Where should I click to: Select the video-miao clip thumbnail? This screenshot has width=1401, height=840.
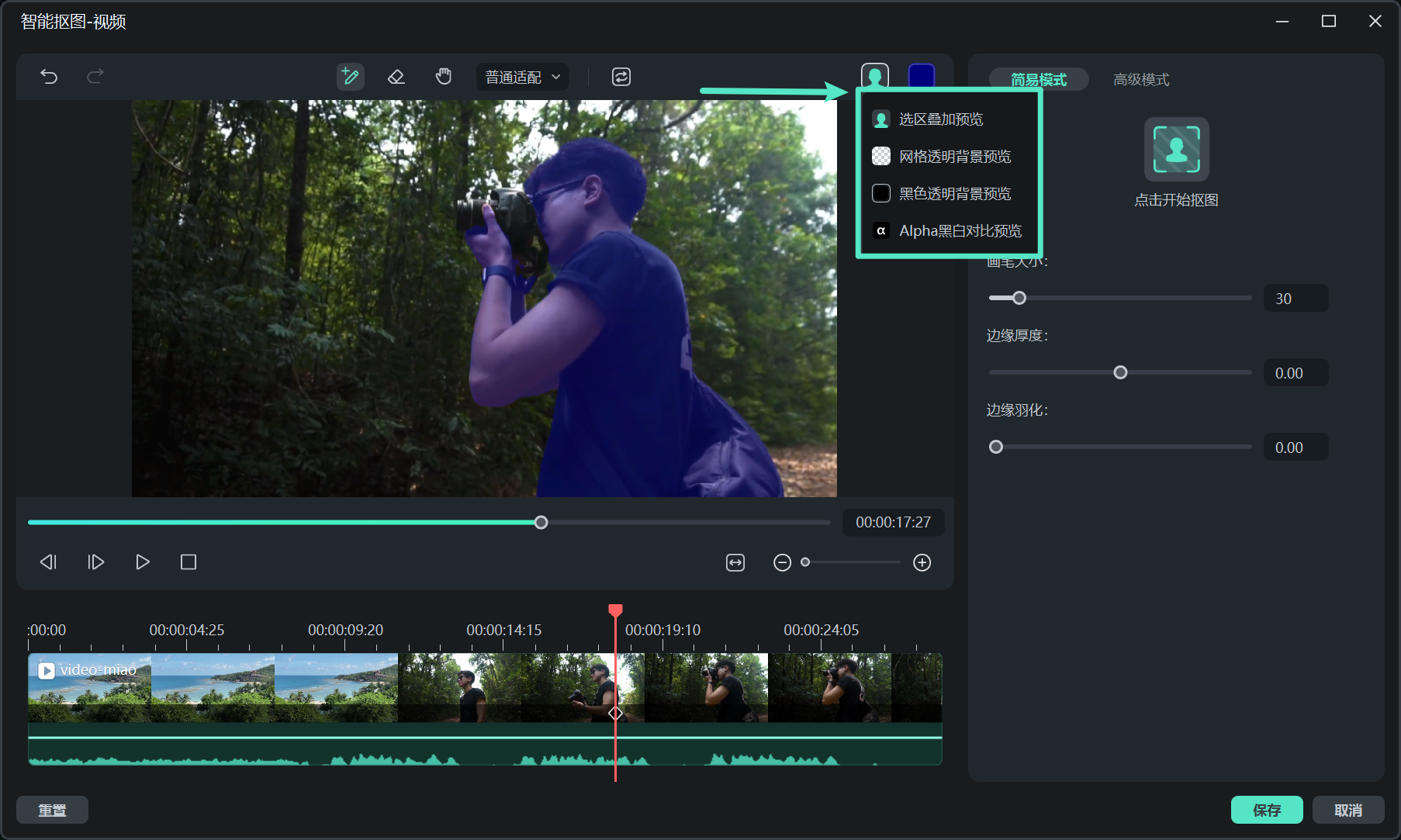[x=90, y=688]
